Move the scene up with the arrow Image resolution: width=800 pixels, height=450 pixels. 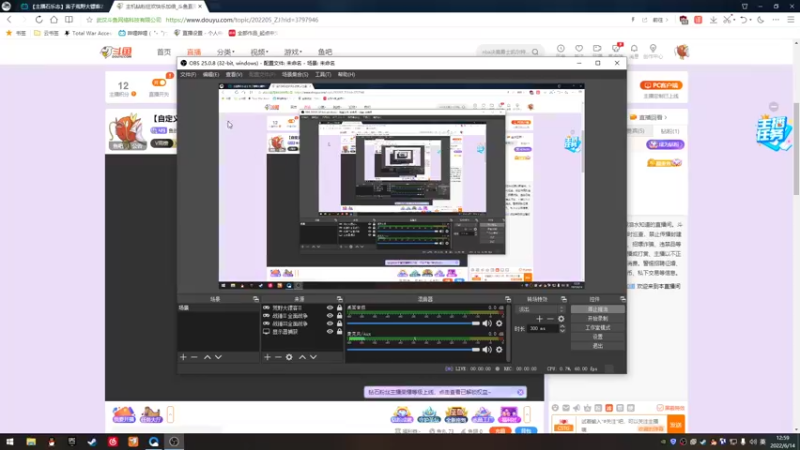[207, 357]
